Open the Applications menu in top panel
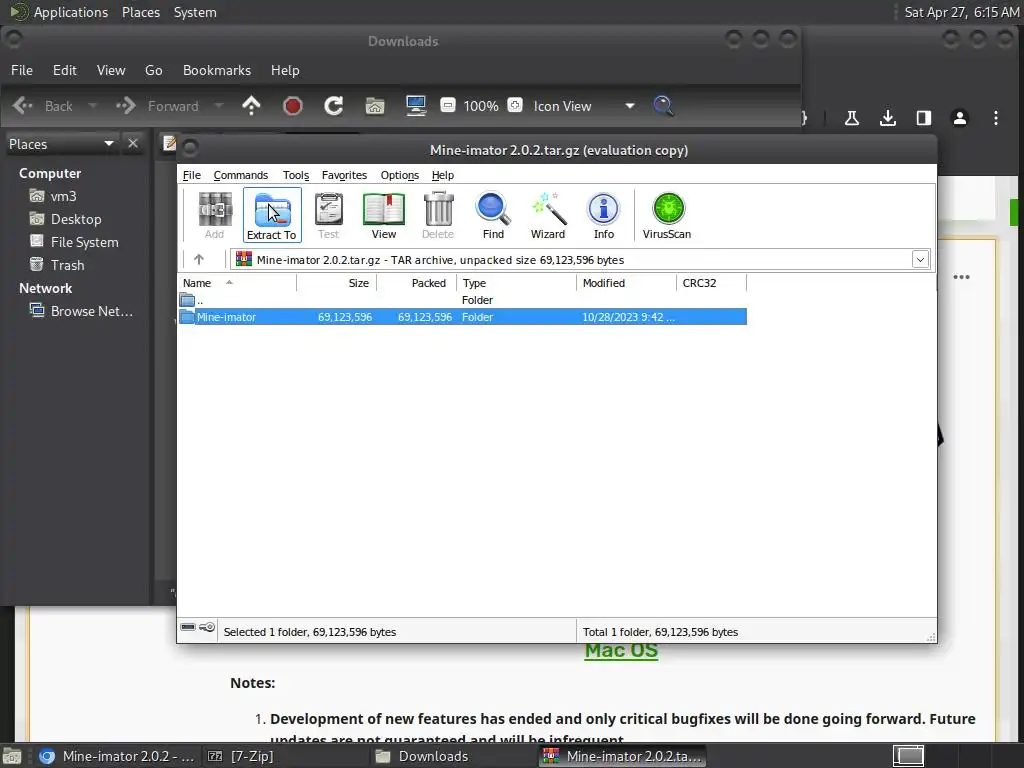 click(x=59, y=12)
